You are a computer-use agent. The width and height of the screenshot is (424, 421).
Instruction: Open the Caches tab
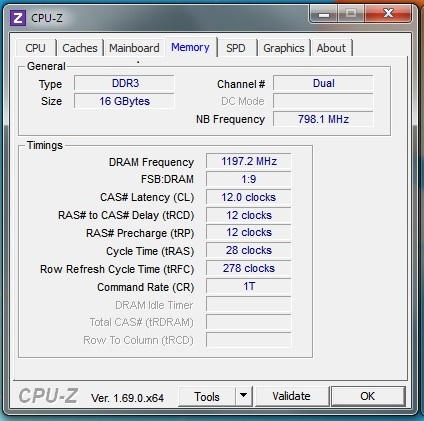click(80, 48)
